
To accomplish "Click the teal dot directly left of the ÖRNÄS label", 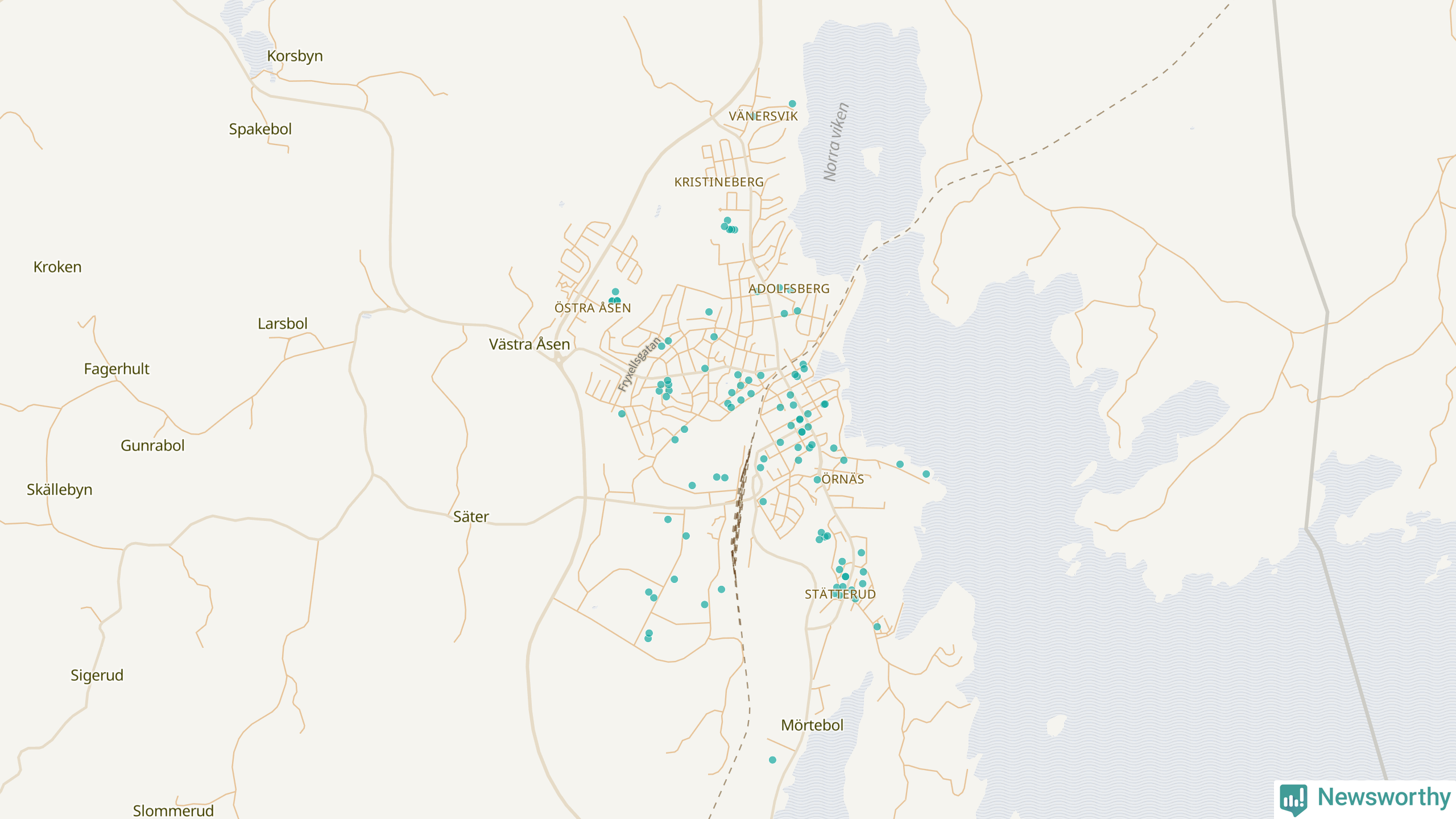I will [817, 479].
